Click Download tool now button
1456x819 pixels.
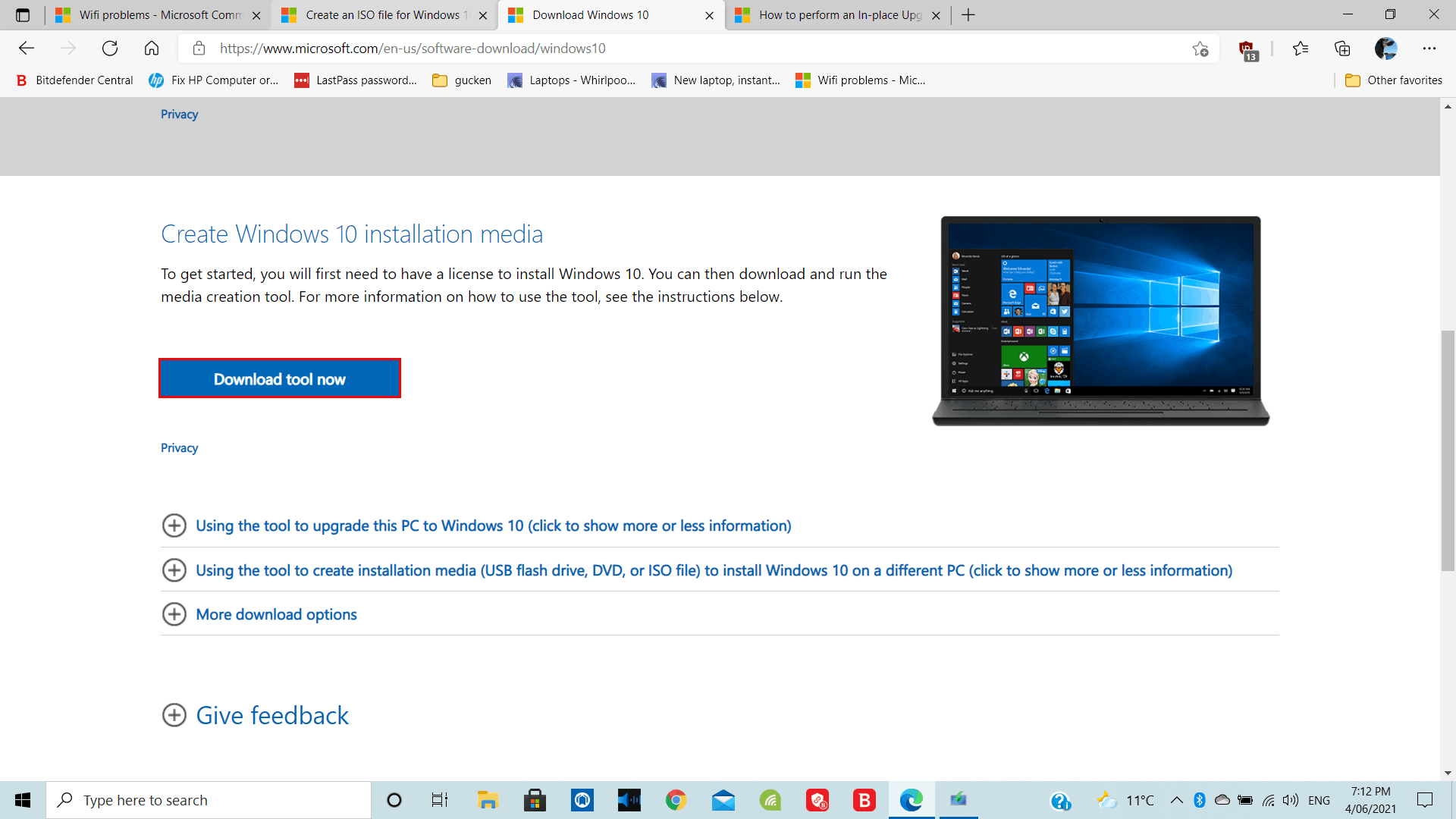tap(280, 378)
